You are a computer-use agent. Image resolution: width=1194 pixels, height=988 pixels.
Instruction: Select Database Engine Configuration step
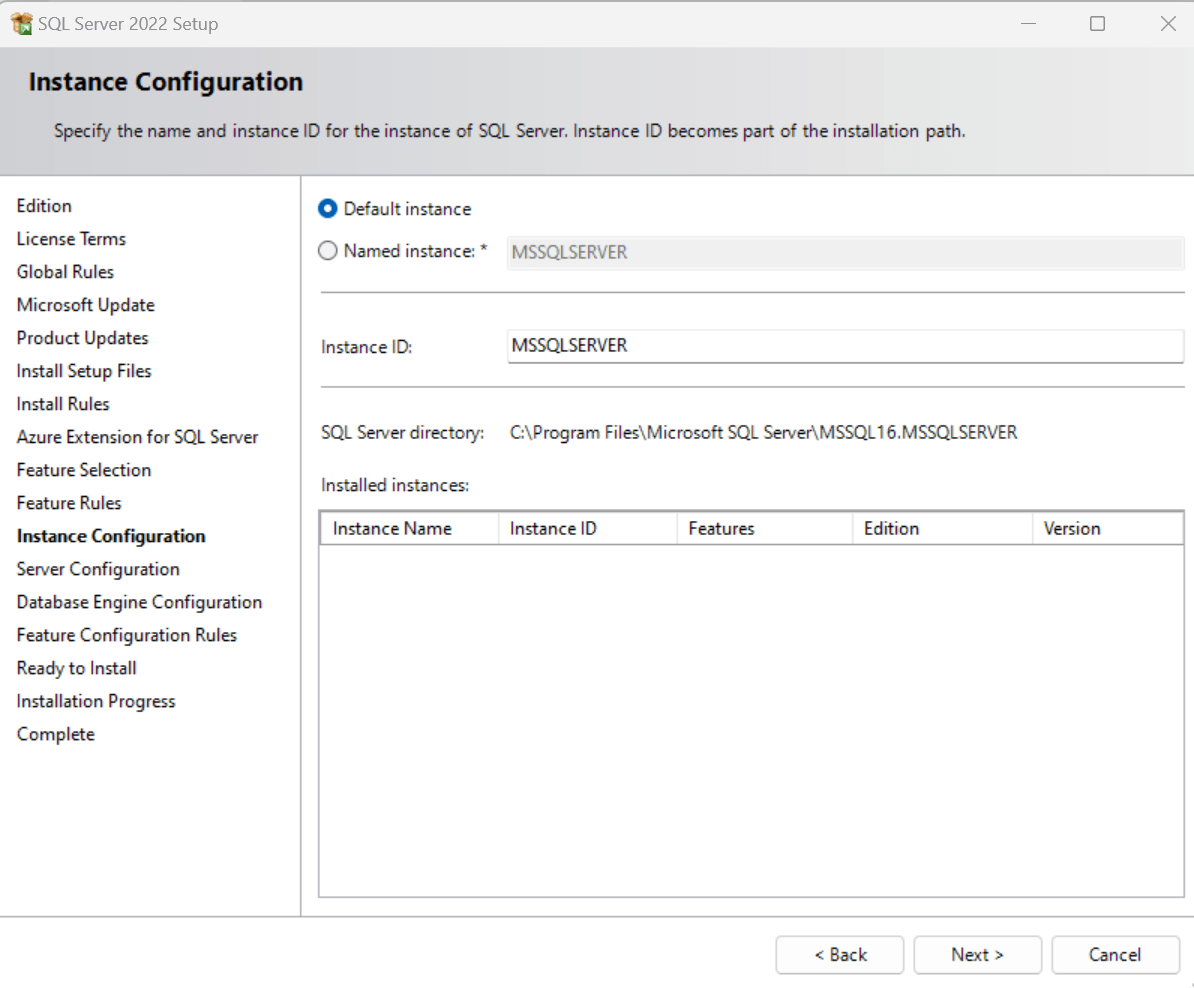click(139, 602)
